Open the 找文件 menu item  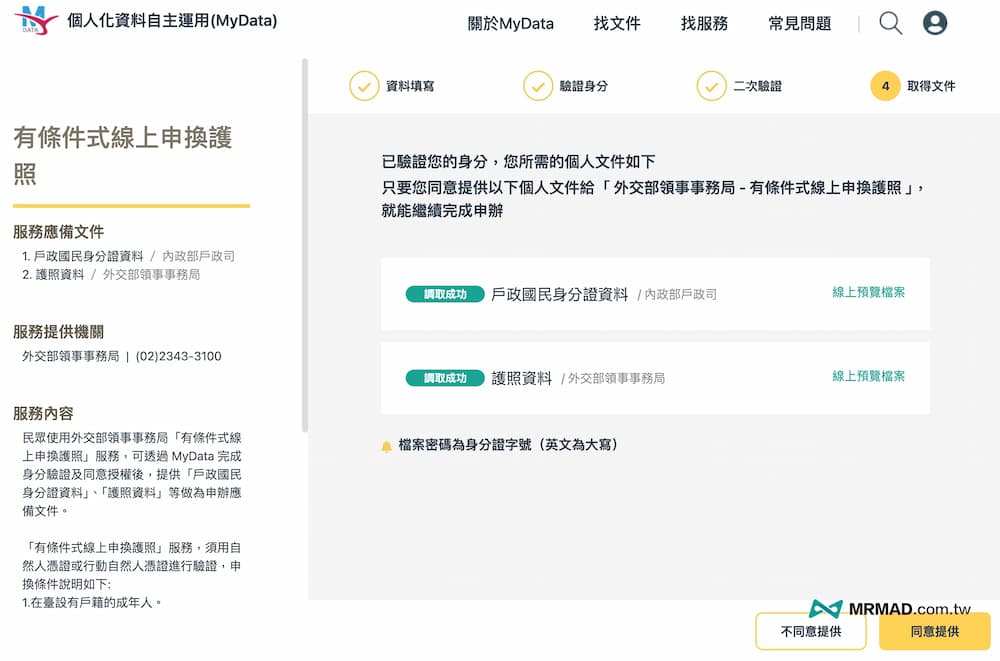(x=617, y=24)
